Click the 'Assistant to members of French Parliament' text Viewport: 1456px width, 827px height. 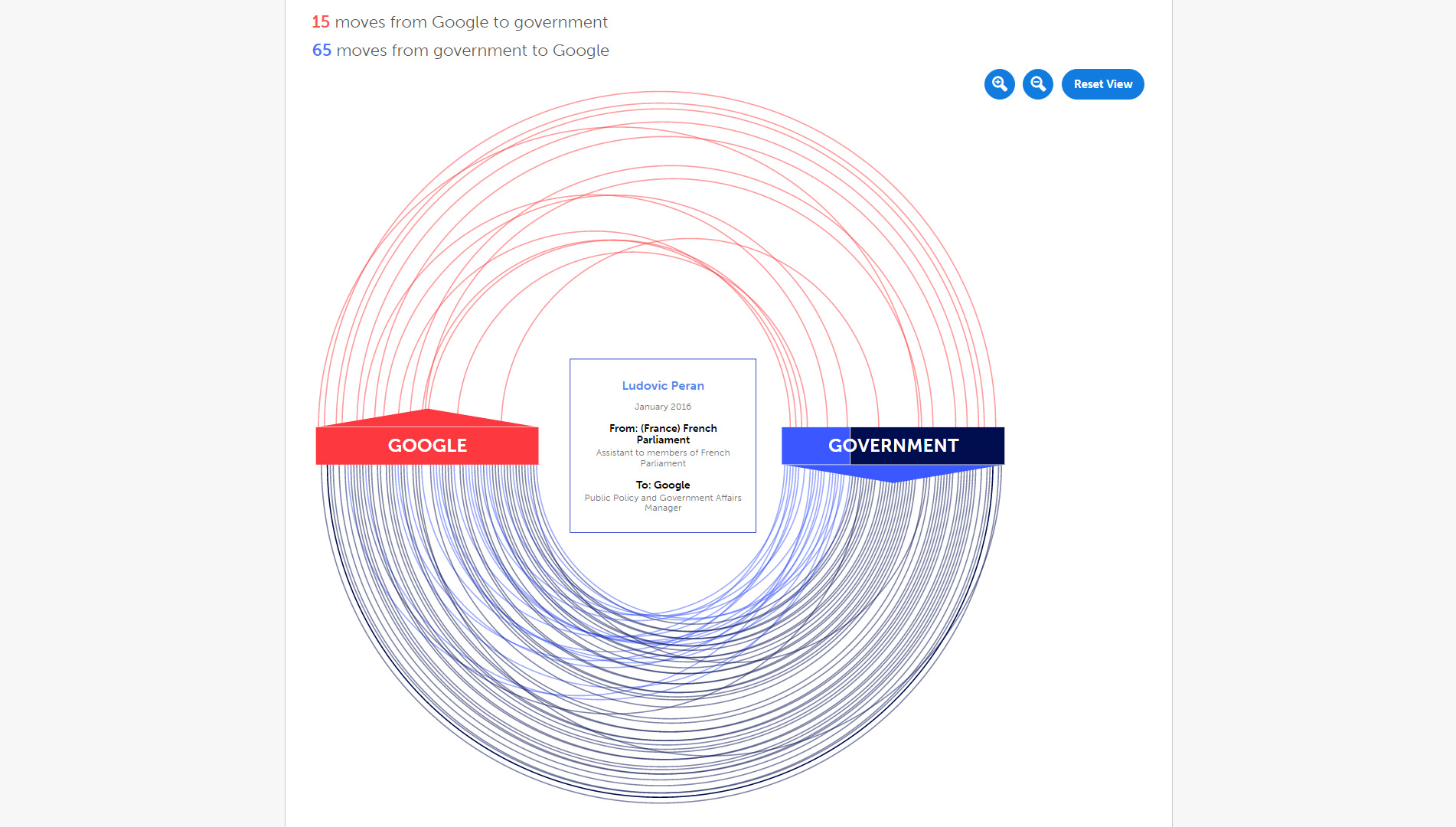663,458
